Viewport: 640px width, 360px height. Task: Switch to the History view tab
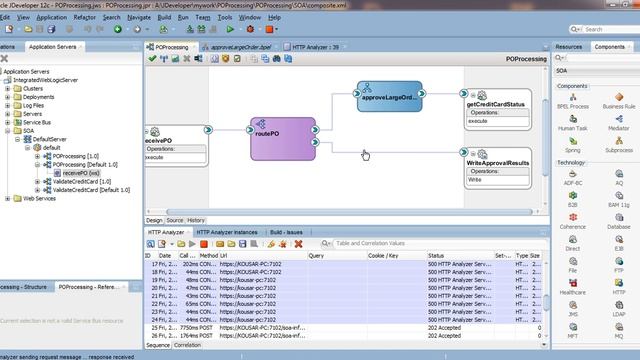click(196, 220)
